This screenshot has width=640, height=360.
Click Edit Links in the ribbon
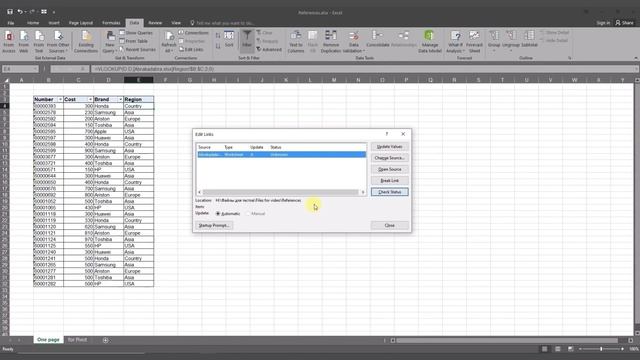(191, 49)
